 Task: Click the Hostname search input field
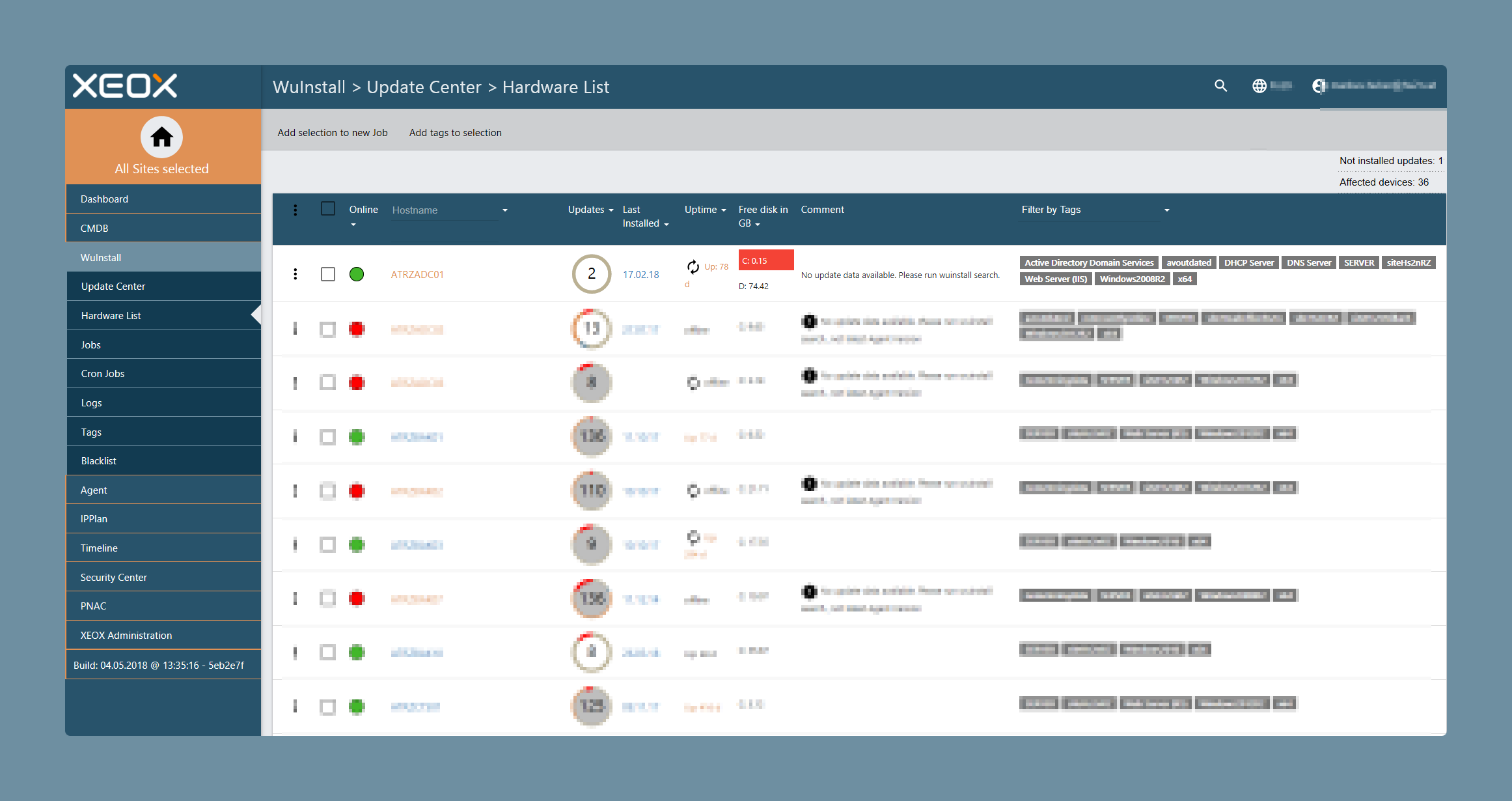click(x=445, y=210)
